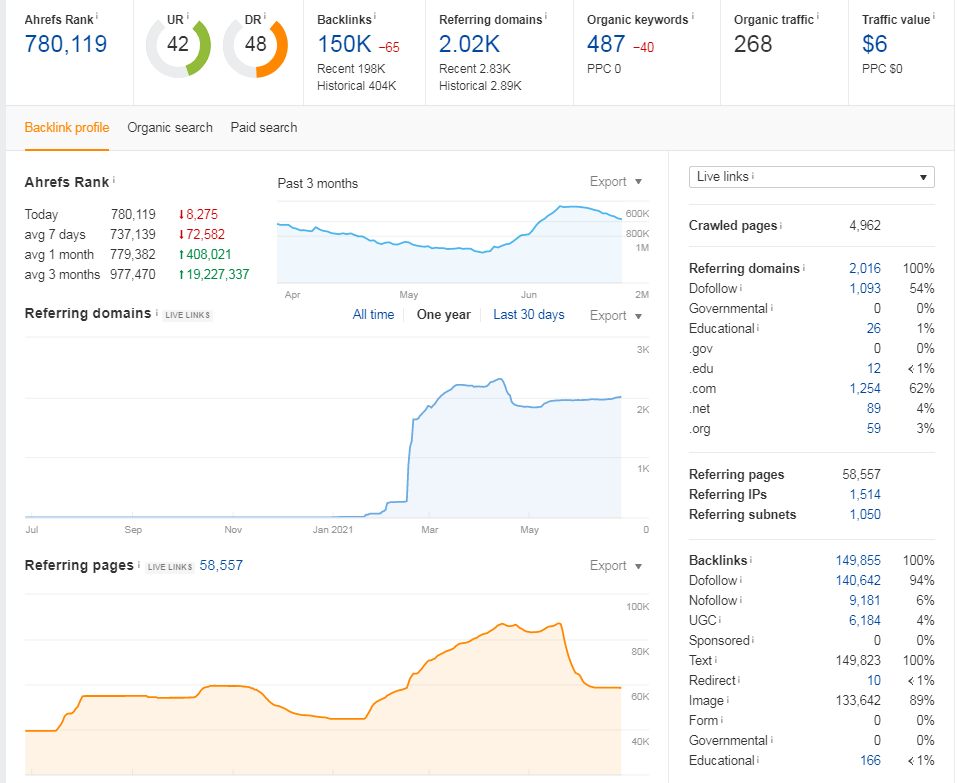Open Nofollow backlinks 9,181
Image resolution: width=957 pixels, height=783 pixels.
(x=865, y=601)
